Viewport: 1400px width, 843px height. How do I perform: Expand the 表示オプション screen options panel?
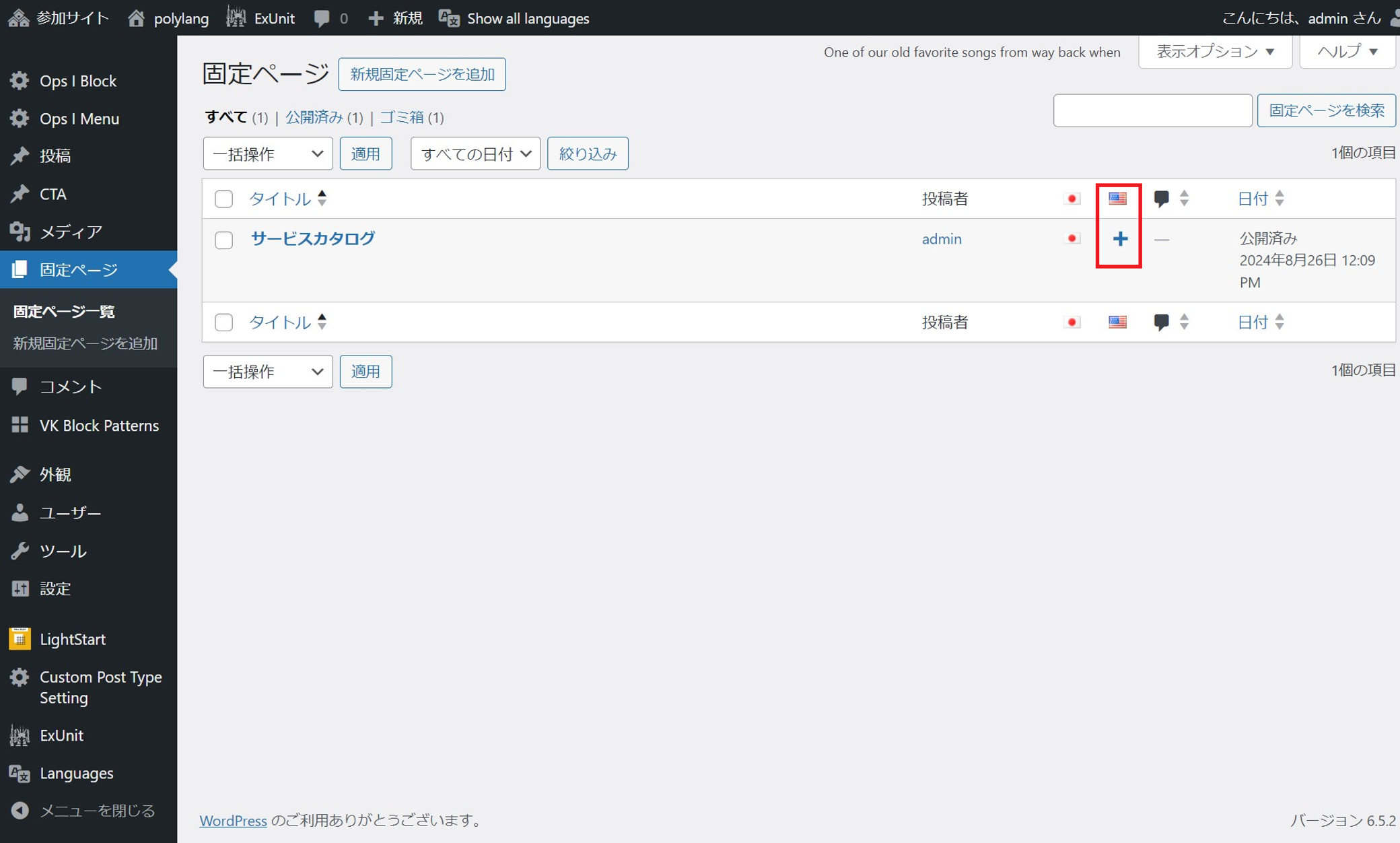pyautogui.click(x=1214, y=52)
